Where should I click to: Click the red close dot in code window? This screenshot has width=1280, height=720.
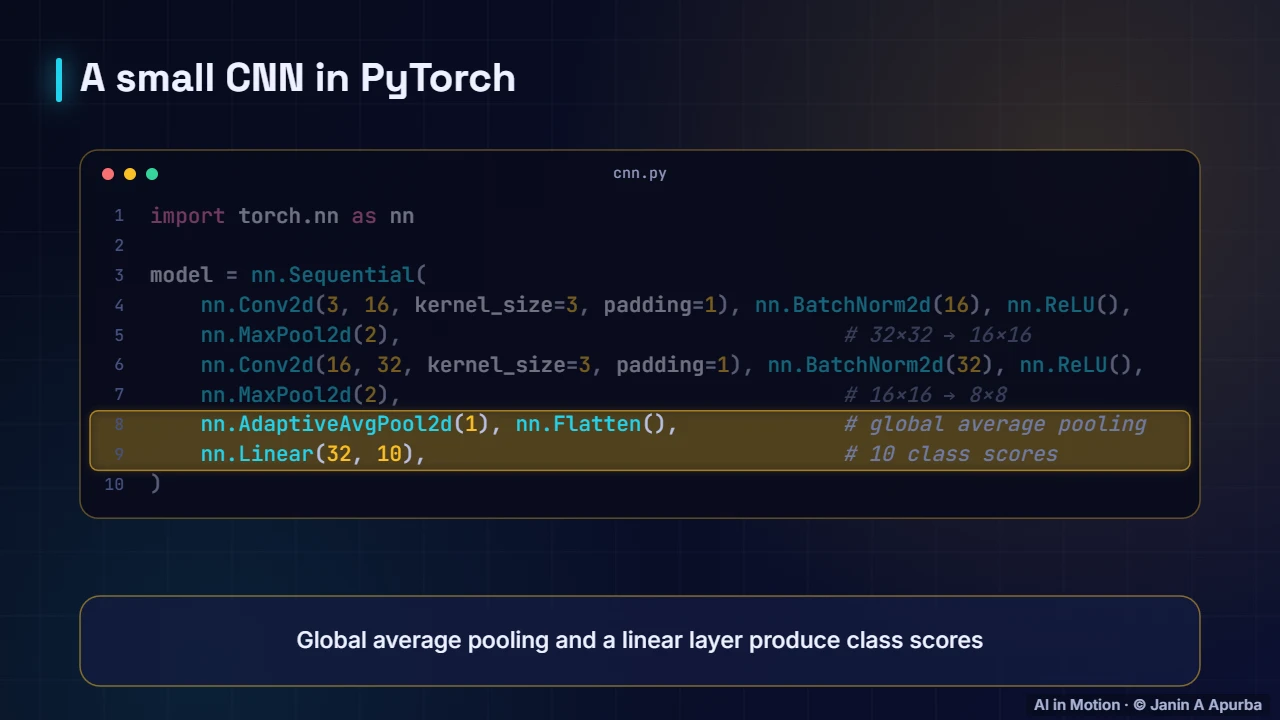[108, 174]
